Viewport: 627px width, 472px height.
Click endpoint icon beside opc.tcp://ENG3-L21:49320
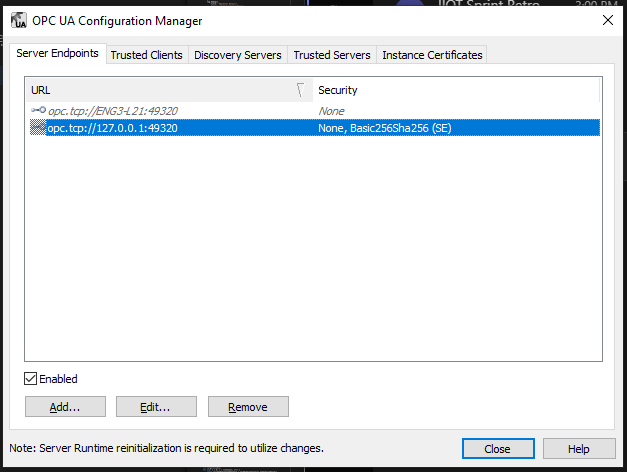38,110
